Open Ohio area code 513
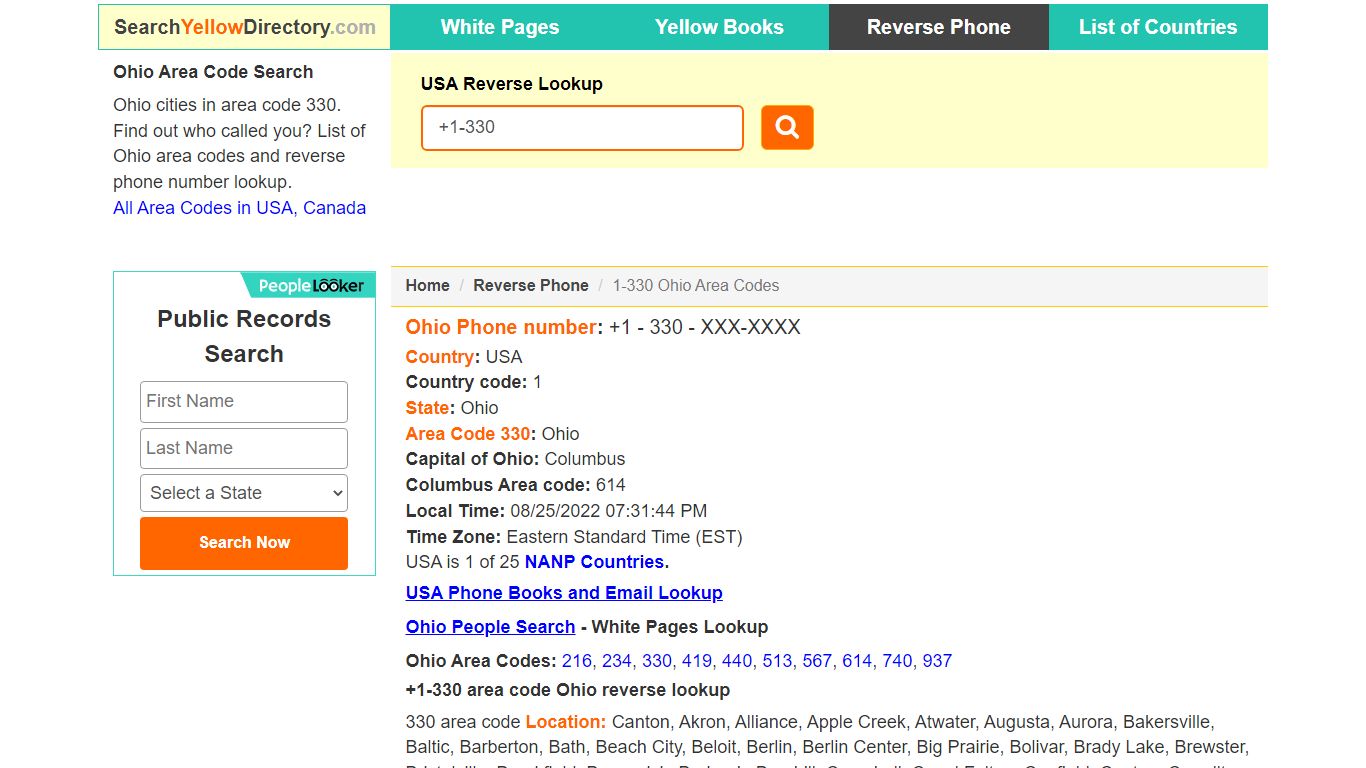1366x768 pixels. (x=777, y=661)
